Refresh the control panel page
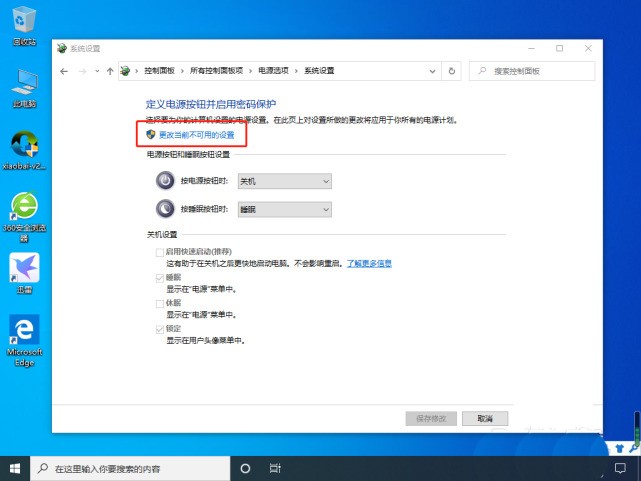Image resolution: width=641 pixels, height=481 pixels. point(452,71)
